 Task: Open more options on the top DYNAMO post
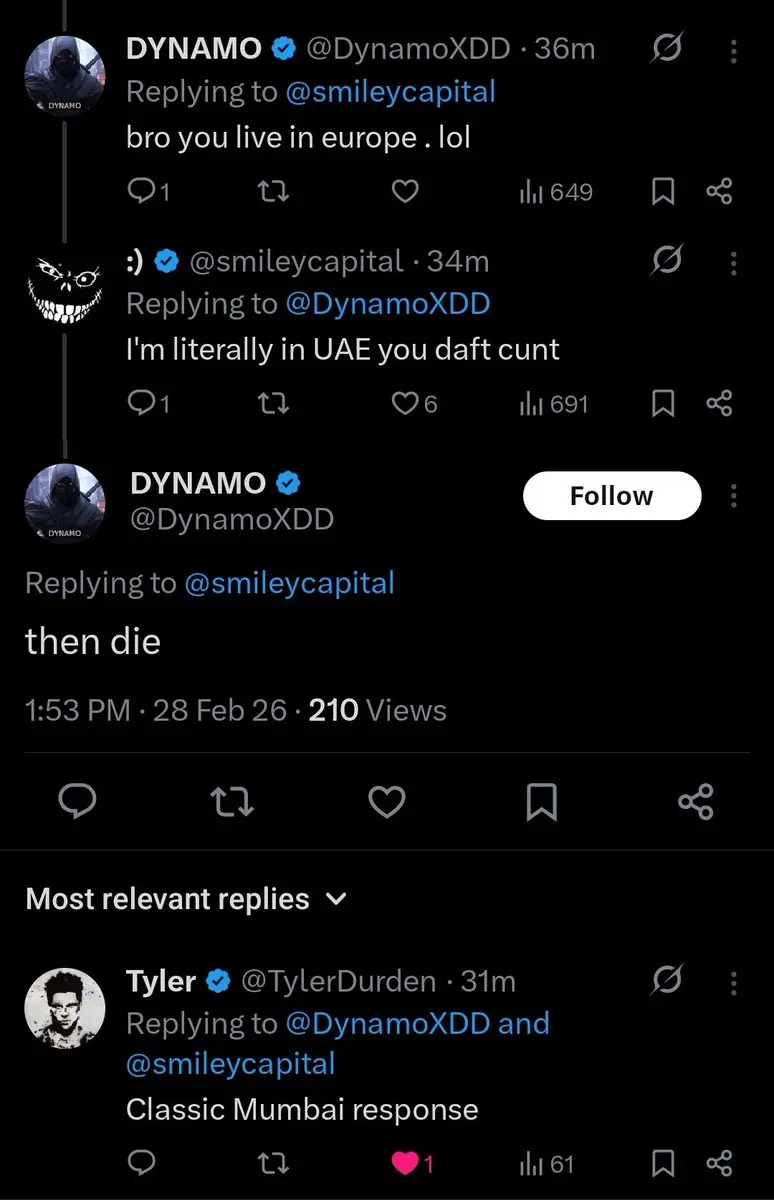(x=734, y=50)
